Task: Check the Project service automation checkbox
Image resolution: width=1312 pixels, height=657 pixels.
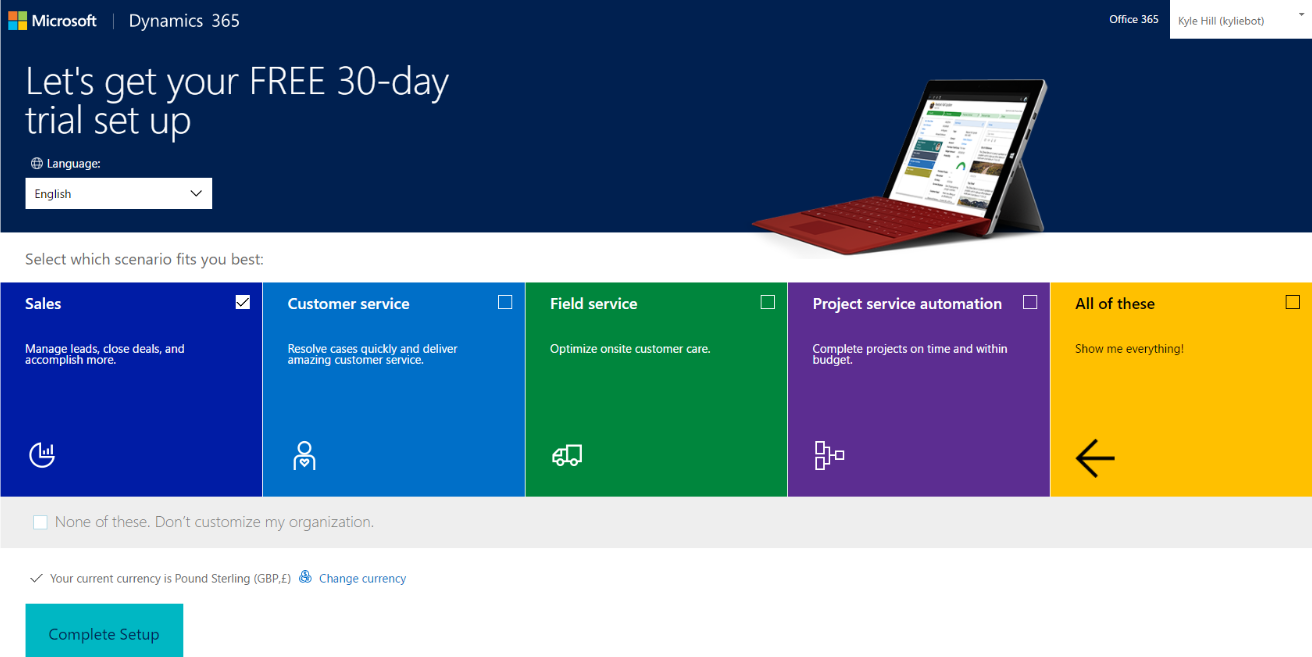Action: (1030, 302)
